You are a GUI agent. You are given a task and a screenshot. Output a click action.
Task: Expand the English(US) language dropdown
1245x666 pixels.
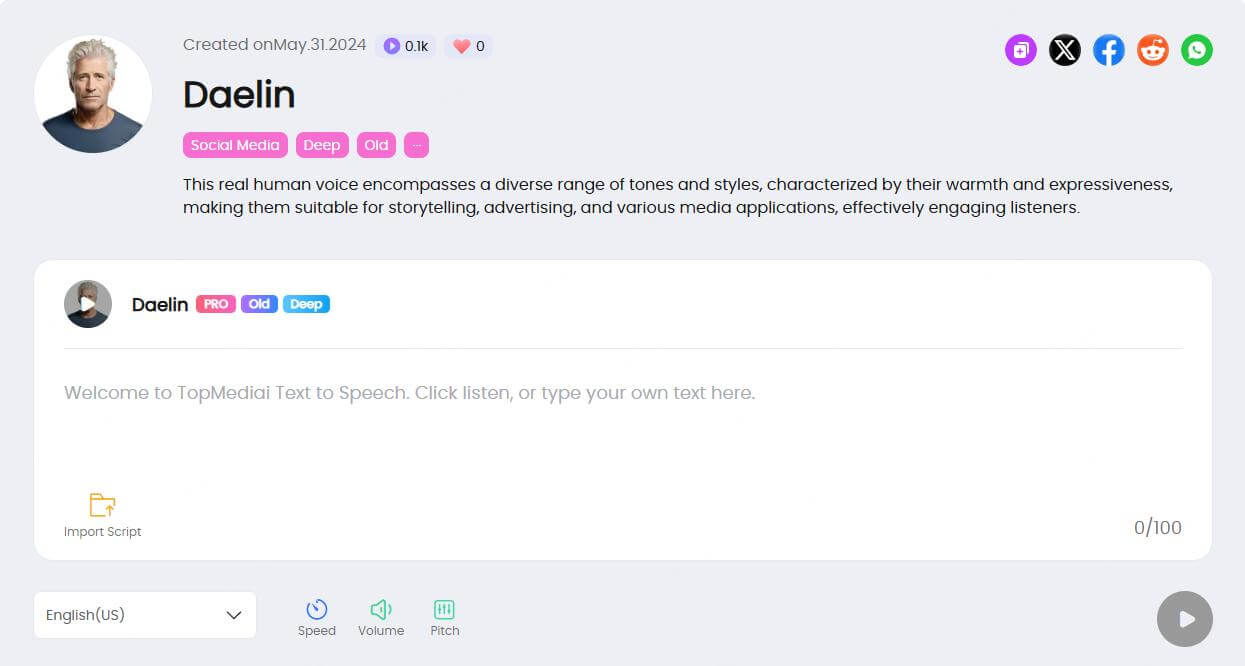tap(145, 615)
